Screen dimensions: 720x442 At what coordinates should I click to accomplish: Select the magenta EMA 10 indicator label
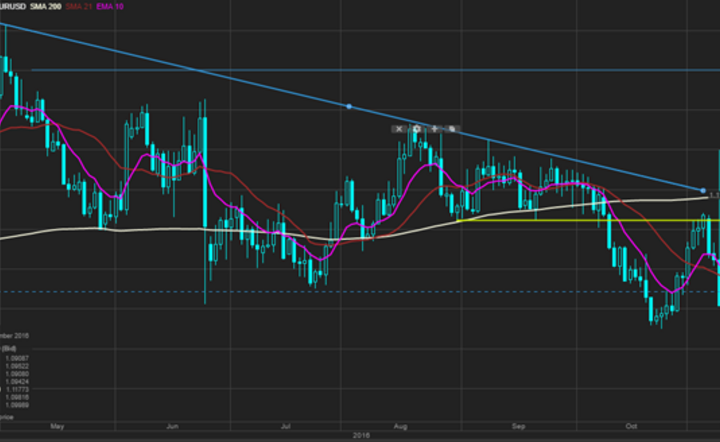coord(110,6)
